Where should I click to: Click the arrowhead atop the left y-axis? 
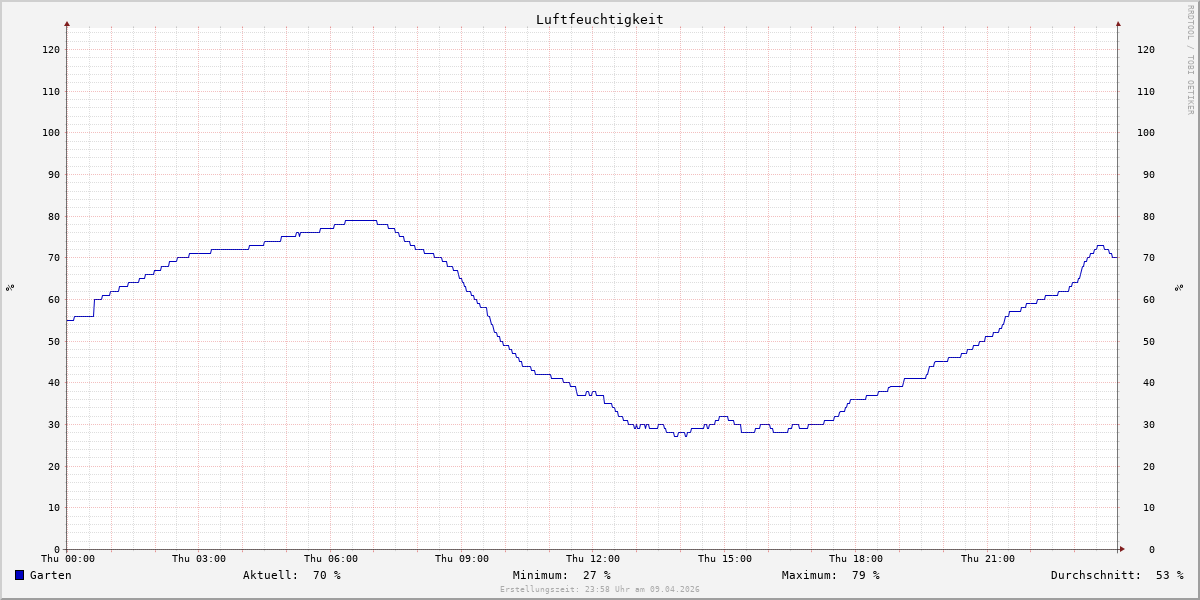[x=67, y=23]
